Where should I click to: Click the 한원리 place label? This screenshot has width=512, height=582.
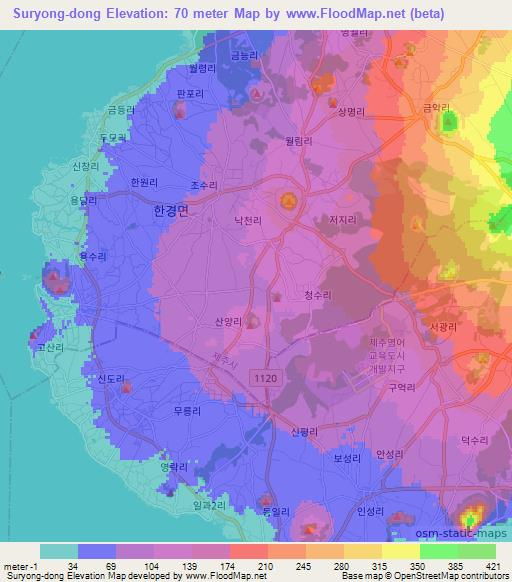(x=144, y=183)
